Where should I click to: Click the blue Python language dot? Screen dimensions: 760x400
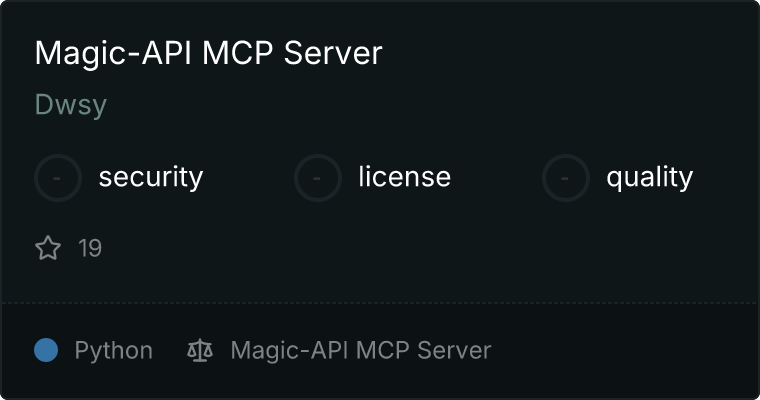tap(46, 350)
